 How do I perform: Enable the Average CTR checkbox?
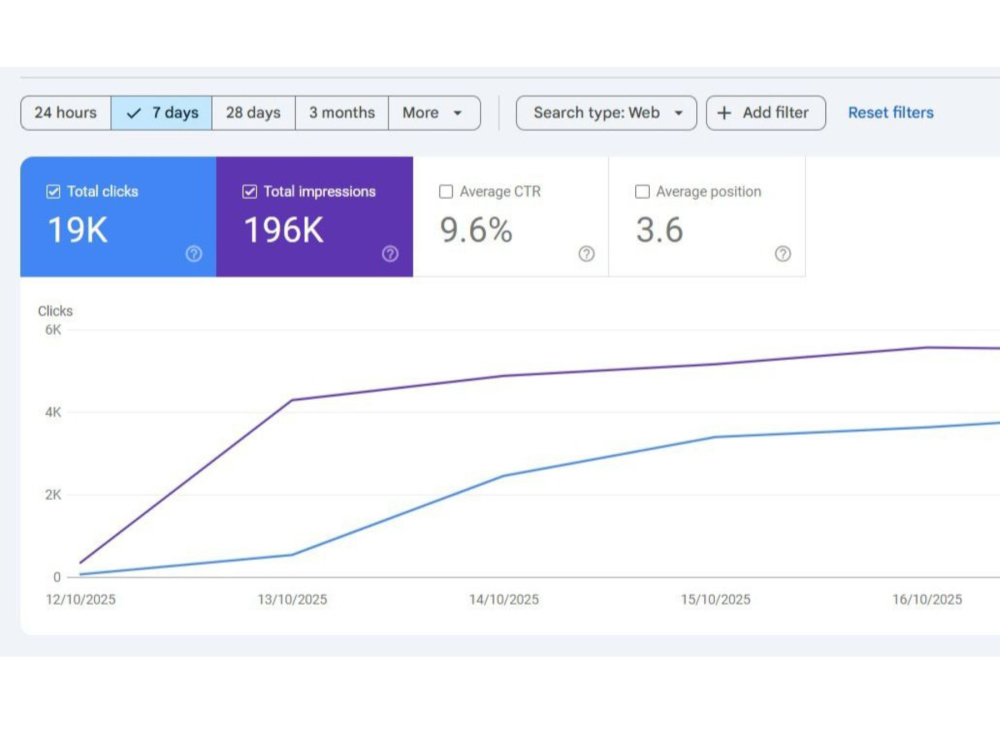tap(446, 191)
